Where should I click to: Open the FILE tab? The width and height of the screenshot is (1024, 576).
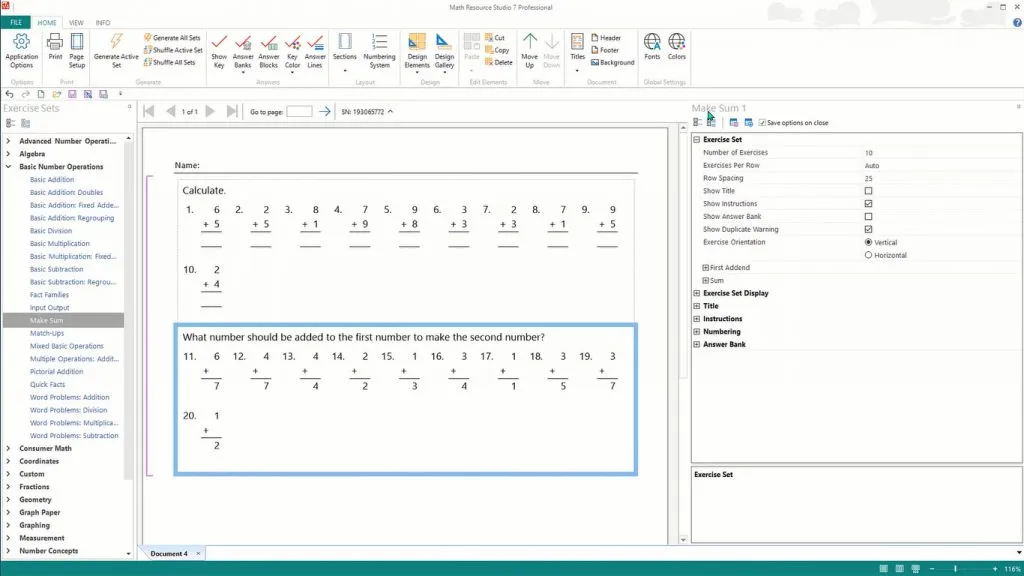pos(16,22)
